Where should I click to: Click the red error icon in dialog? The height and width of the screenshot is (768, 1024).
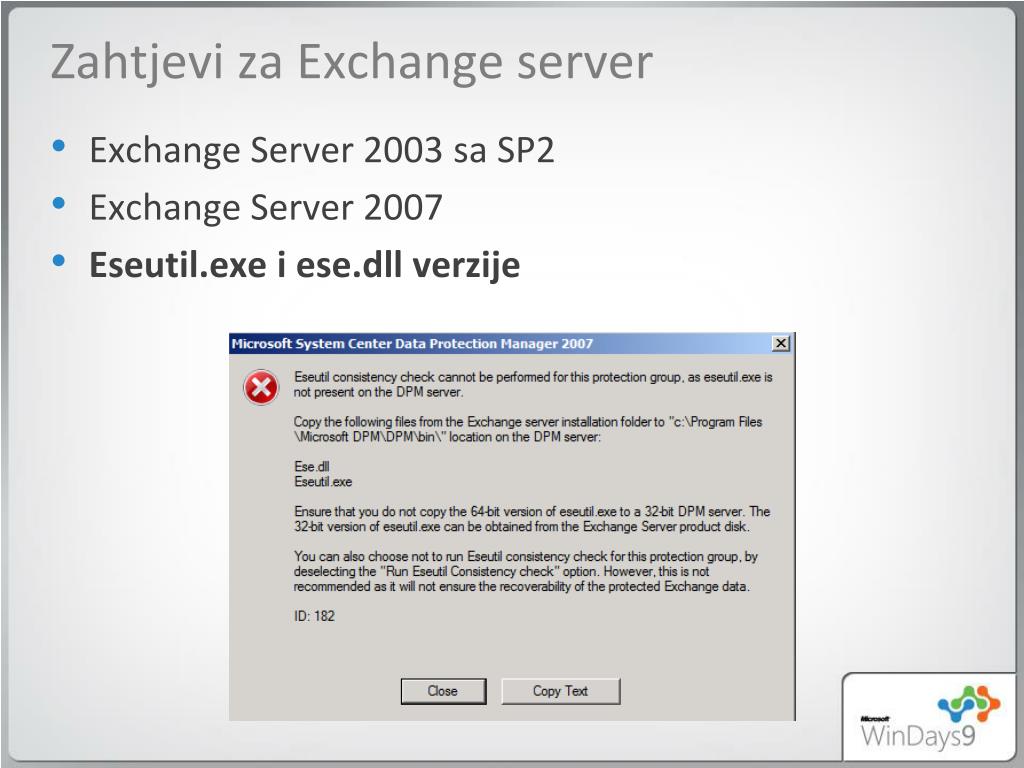pos(261,387)
